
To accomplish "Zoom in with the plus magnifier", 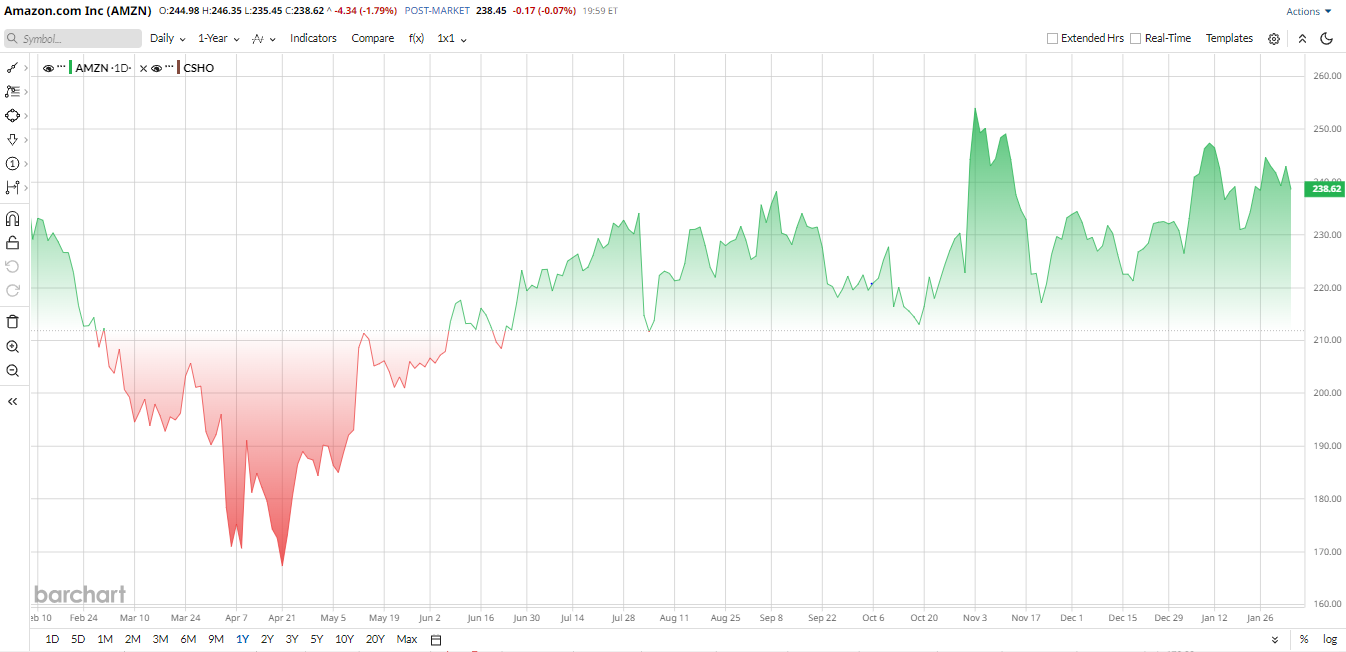I will point(12,346).
